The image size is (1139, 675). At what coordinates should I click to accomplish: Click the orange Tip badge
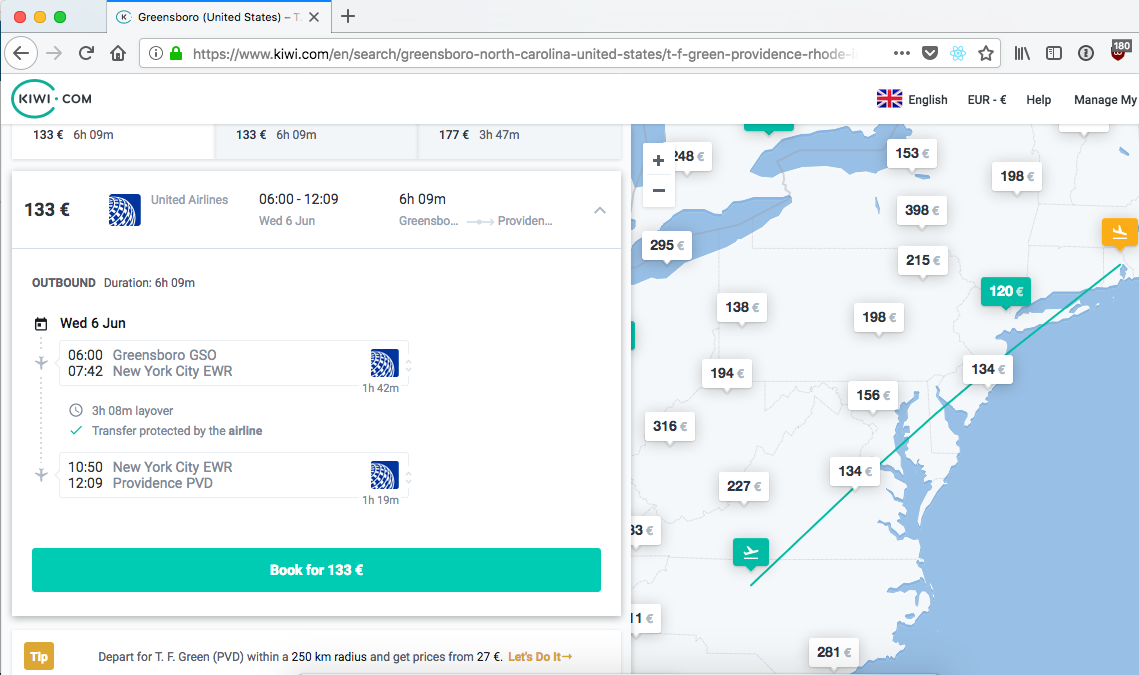(38, 657)
